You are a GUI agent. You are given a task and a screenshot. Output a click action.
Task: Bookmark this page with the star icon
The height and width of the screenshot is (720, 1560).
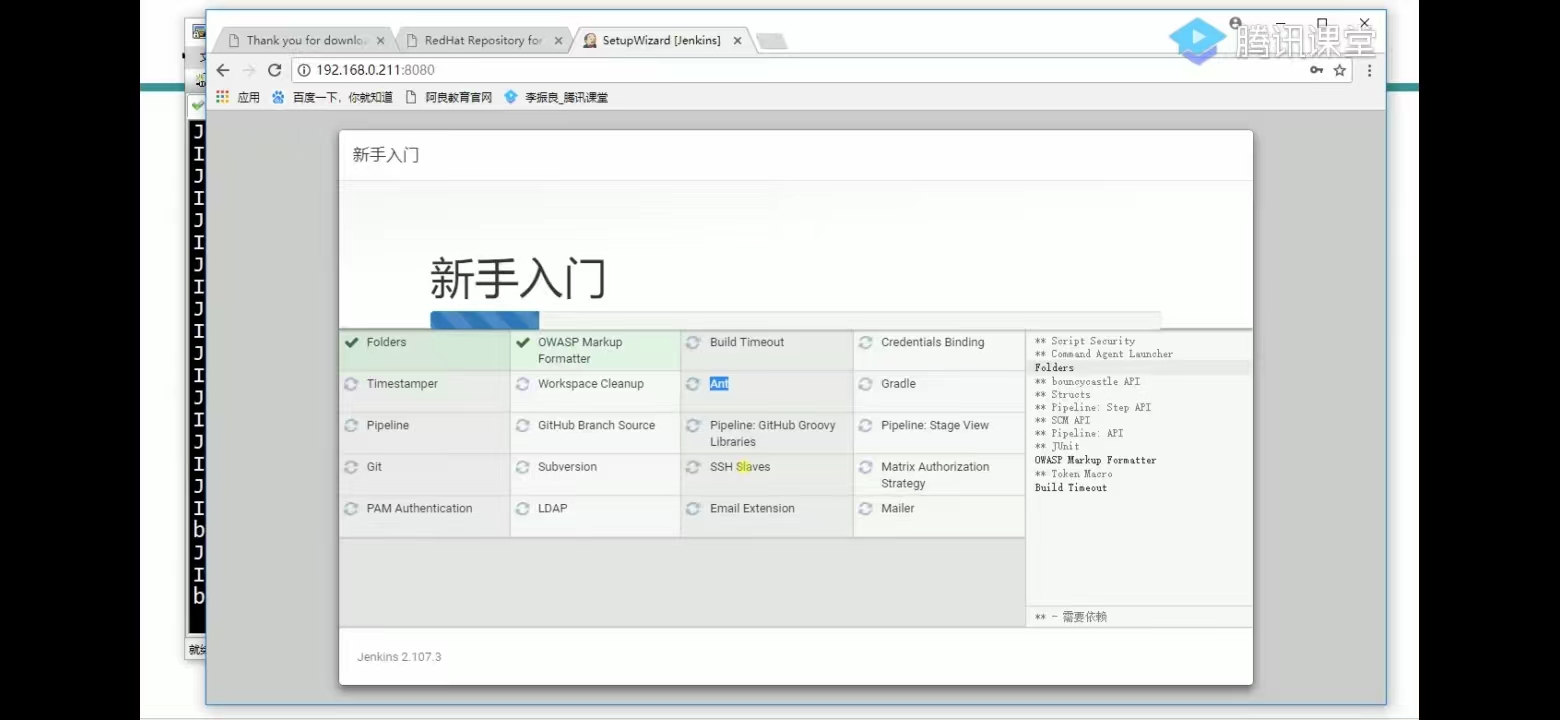[1340, 70]
